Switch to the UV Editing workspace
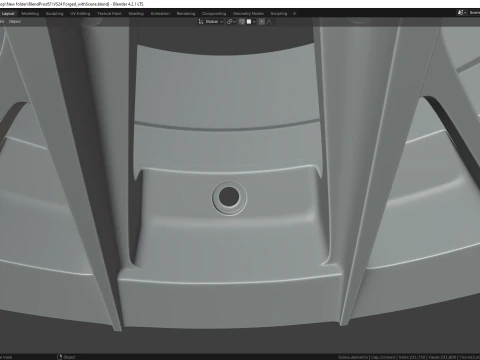Viewport: 480px width, 360px height. point(80,14)
